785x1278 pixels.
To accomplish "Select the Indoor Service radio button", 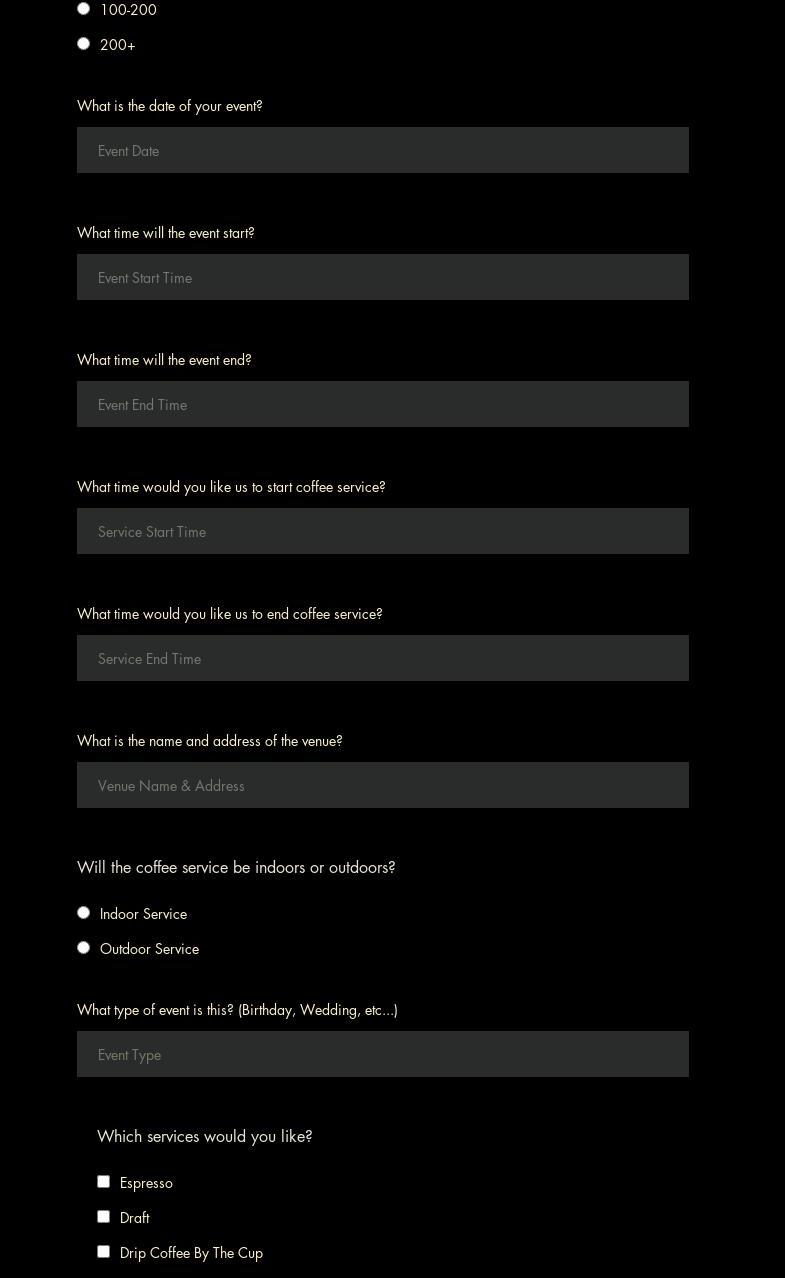I will (x=84, y=913).
